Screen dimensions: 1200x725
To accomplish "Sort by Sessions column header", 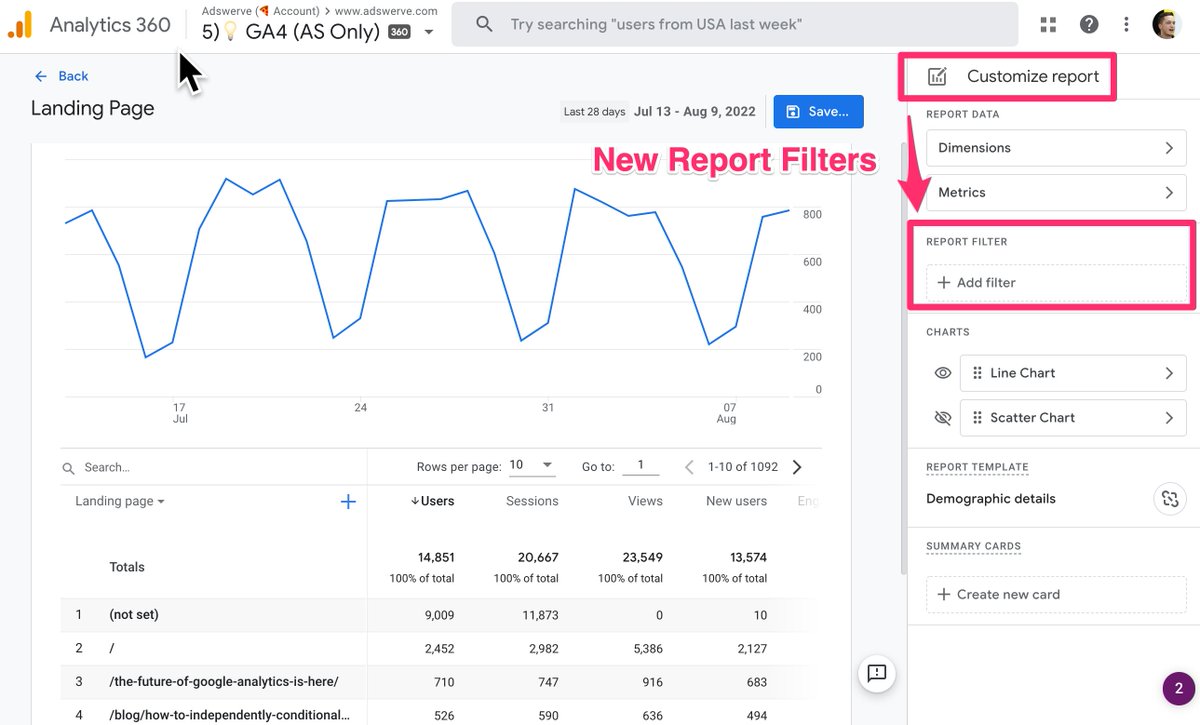I will click(532, 501).
